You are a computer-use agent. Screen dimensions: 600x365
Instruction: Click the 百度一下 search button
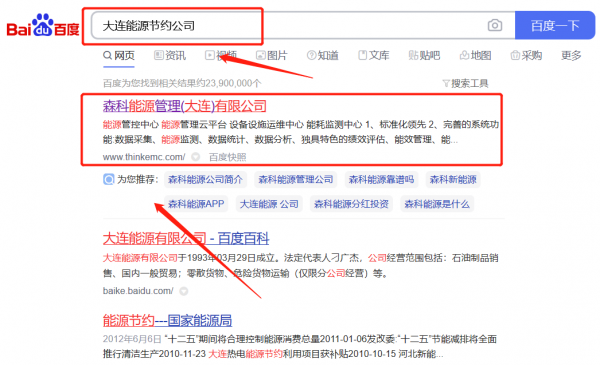point(554,25)
